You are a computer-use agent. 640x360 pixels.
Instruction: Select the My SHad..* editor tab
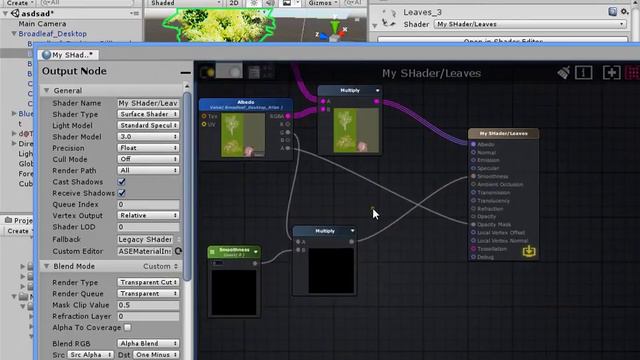click(68, 55)
